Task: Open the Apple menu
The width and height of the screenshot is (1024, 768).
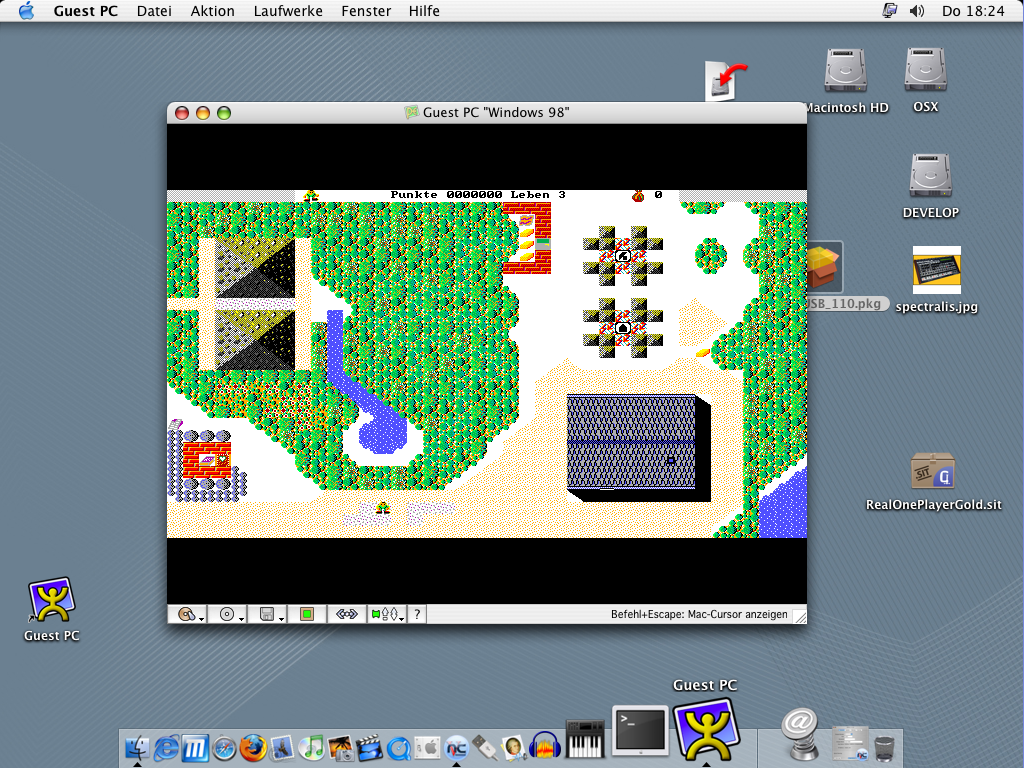Action: [26, 11]
